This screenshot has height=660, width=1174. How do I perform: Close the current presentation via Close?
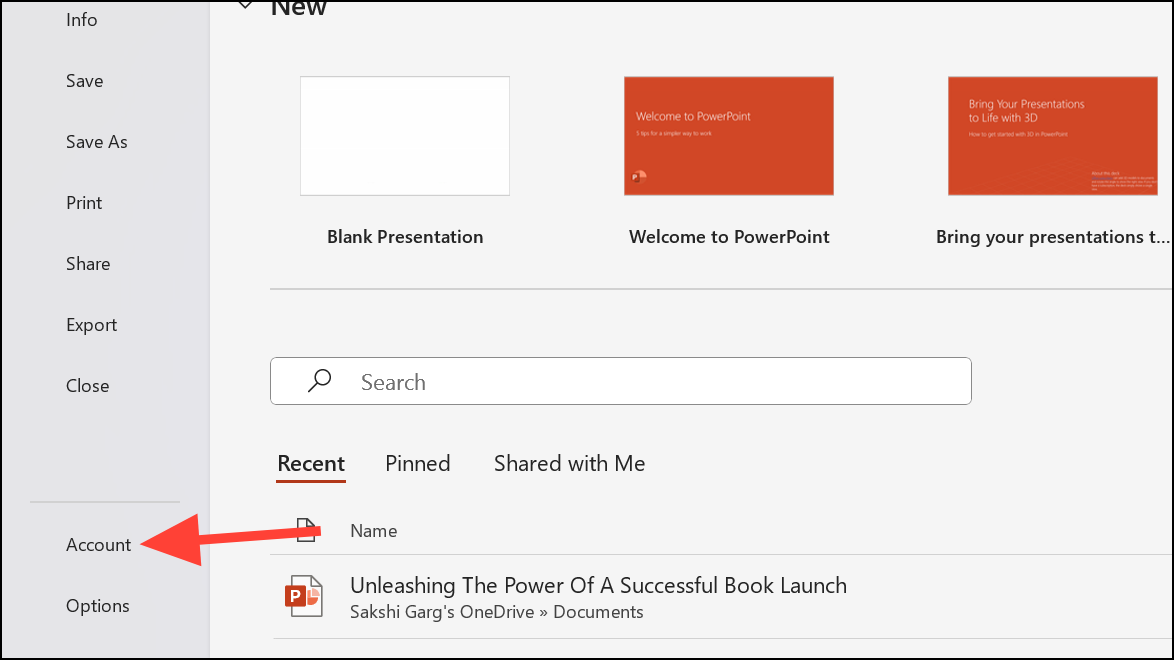click(x=88, y=386)
